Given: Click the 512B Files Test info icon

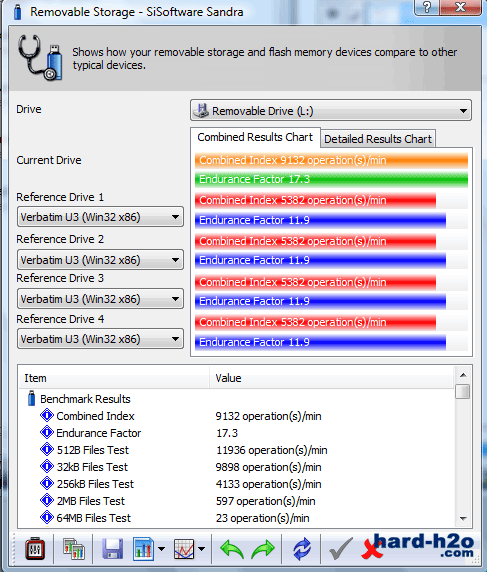Looking at the screenshot, I should click(x=47, y=449).
